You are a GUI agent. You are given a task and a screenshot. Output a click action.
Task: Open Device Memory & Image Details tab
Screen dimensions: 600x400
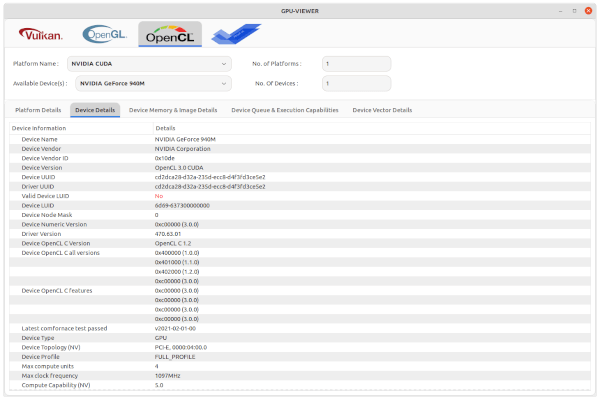click(173, 110)
